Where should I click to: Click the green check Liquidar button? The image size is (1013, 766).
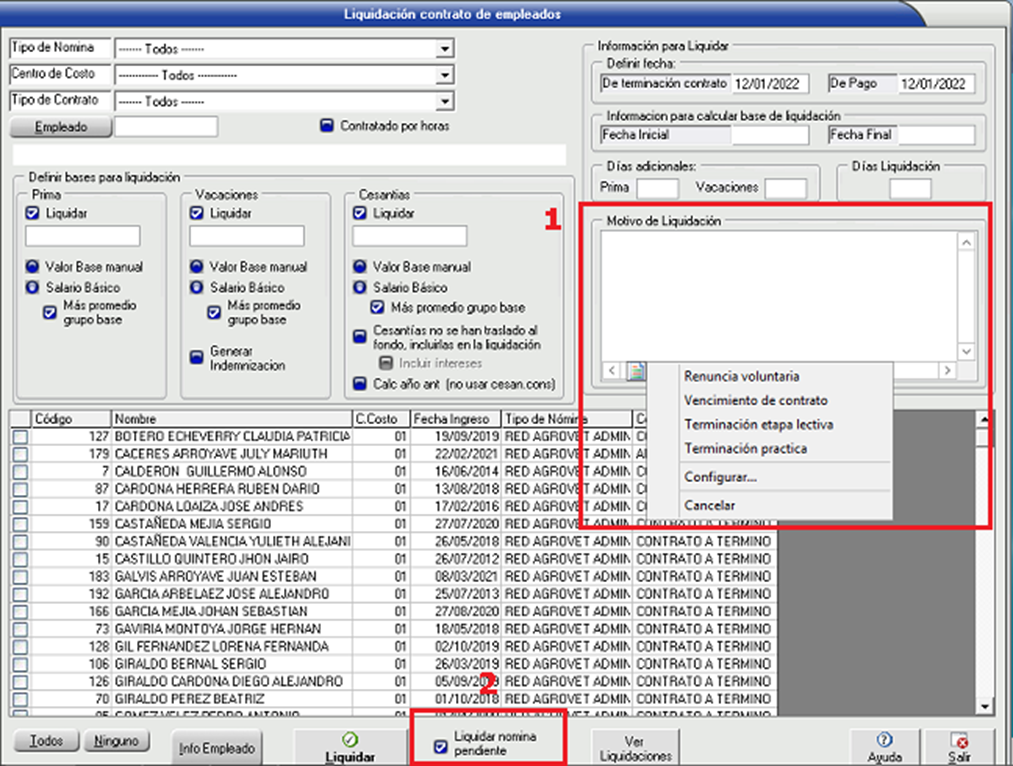pyautogui.click(x=349, y=747)
